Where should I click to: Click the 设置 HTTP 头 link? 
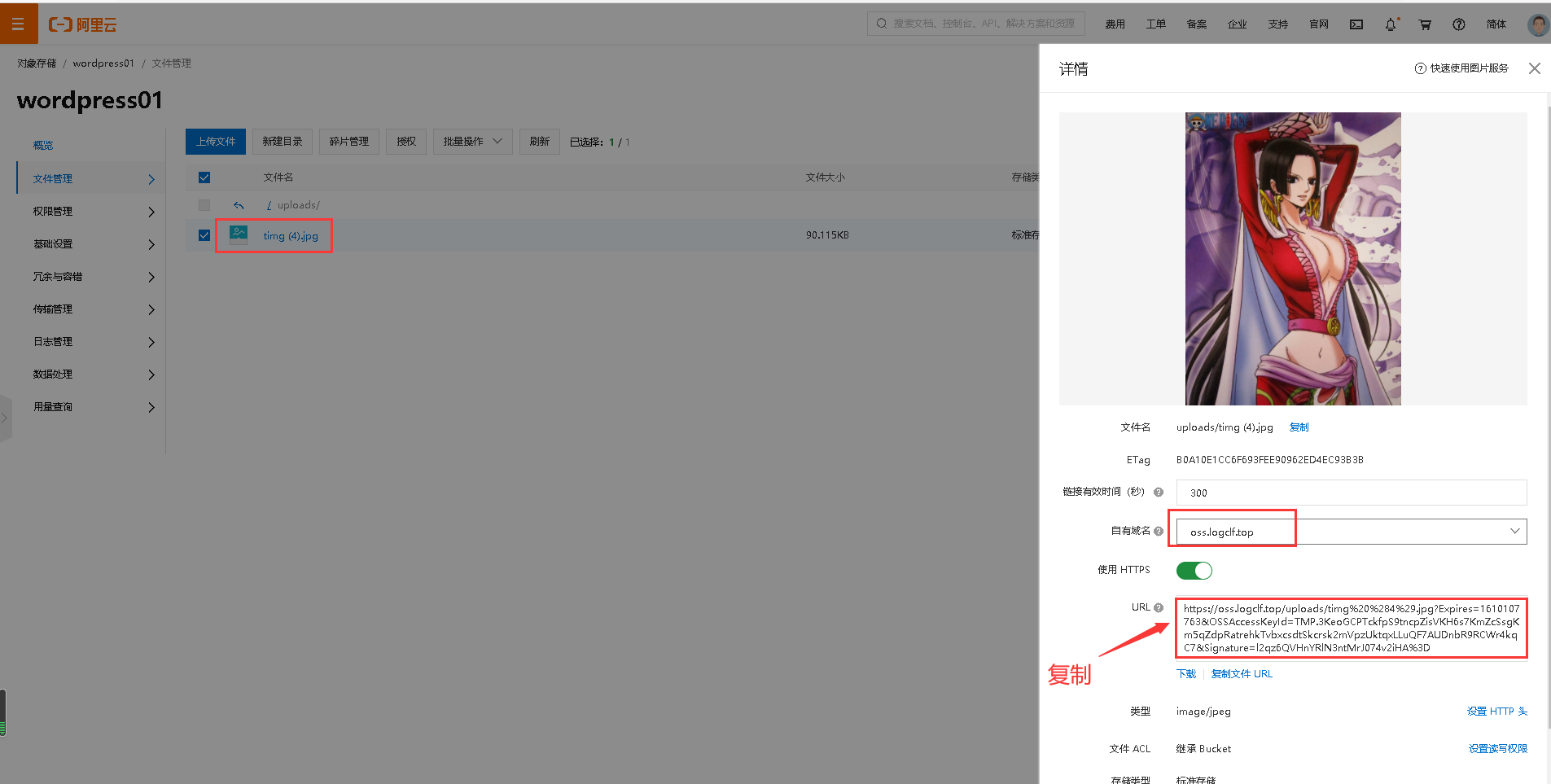click(1497, 712)
